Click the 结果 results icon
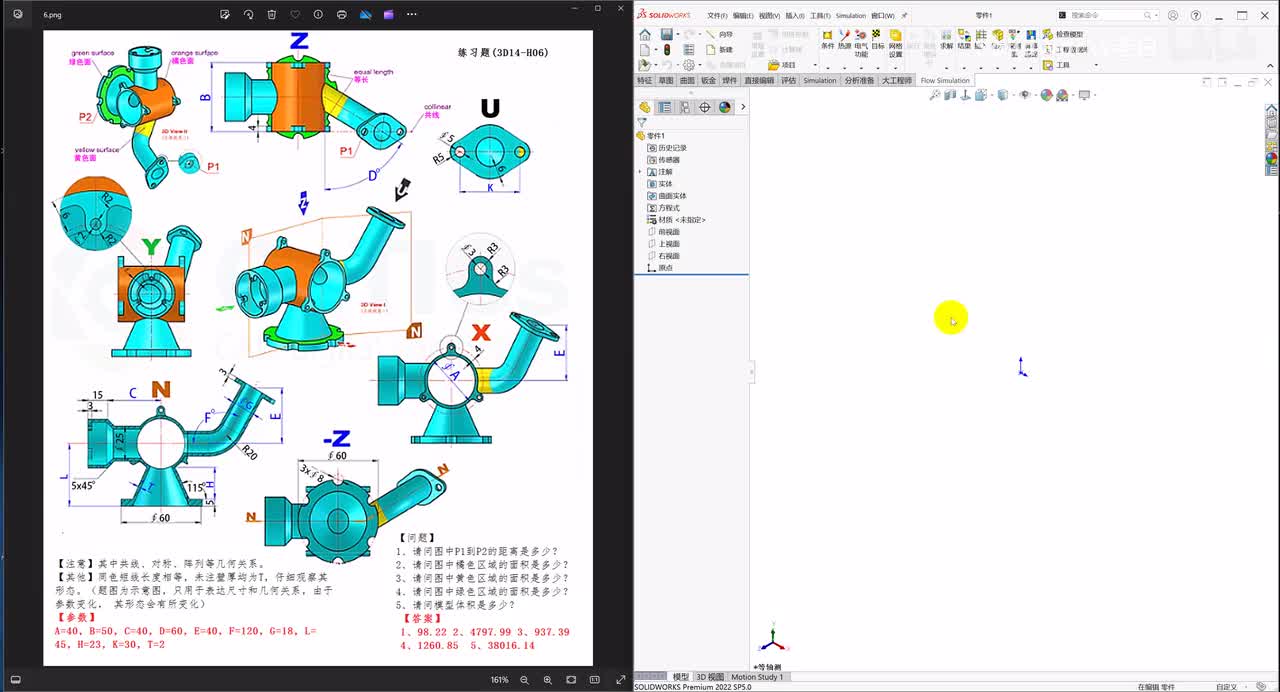The height and width of the screenshot is (692, 1280). 964,39
